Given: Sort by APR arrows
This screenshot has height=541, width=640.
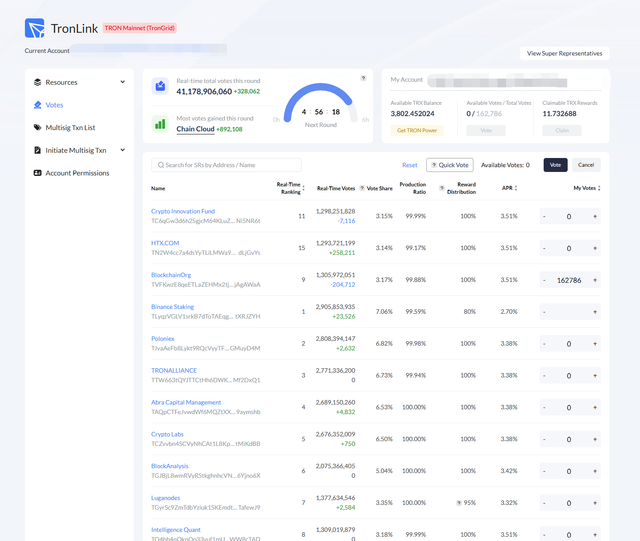Looking at the screenshot, I should tap(516, 188).
